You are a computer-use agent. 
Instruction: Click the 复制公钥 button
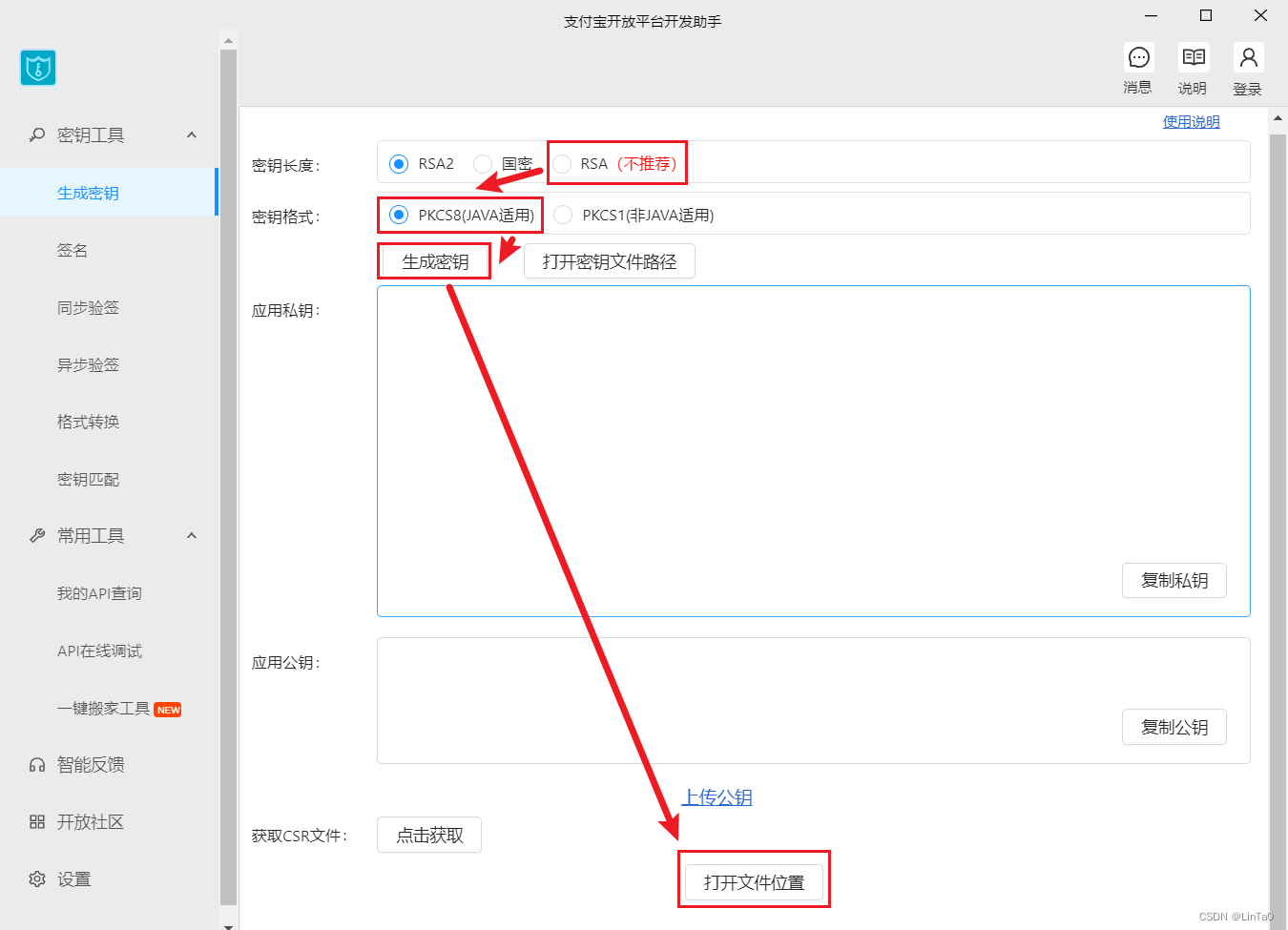coord(1174,727)
